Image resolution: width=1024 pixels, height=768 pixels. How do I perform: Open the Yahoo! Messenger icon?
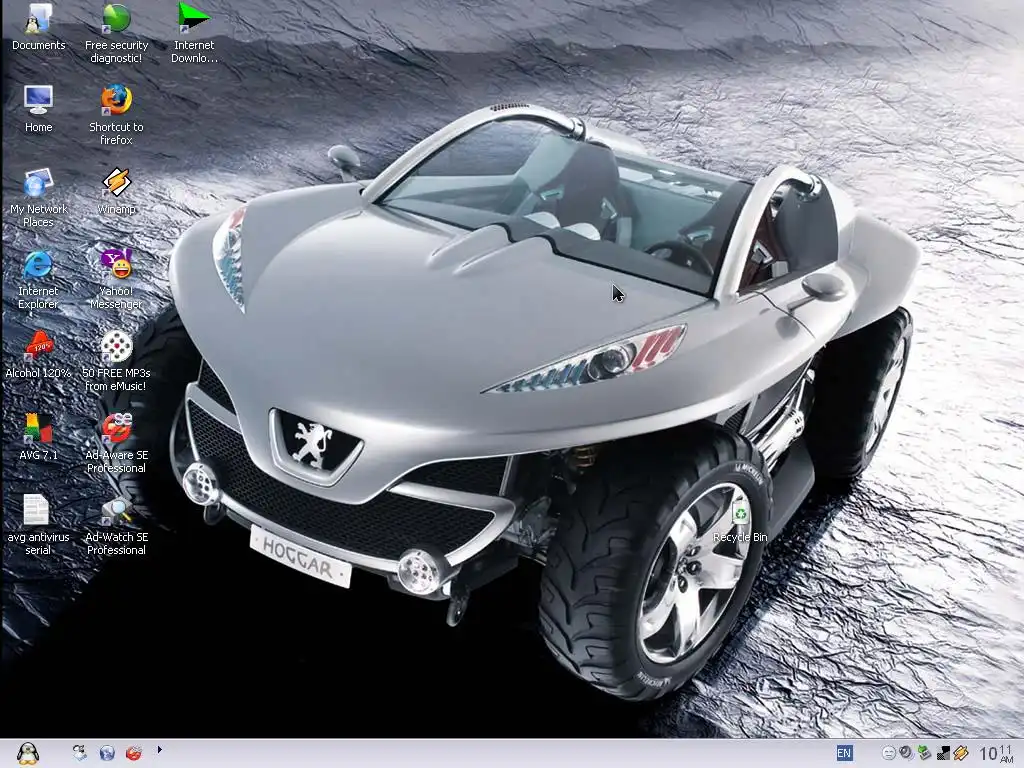[x=116, y=280]
